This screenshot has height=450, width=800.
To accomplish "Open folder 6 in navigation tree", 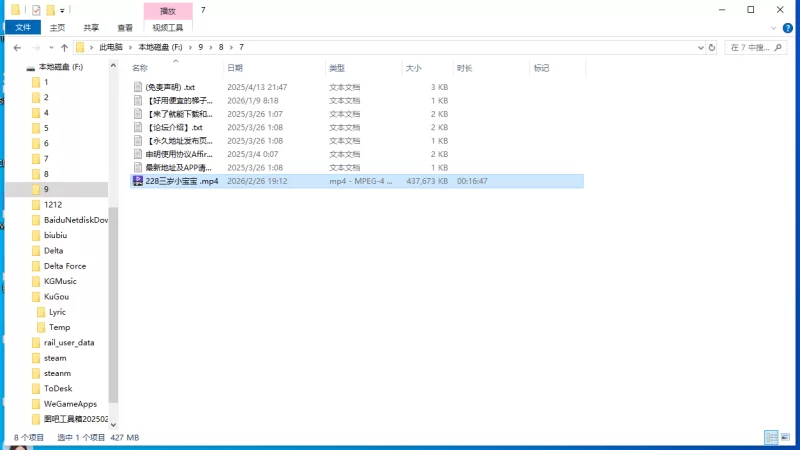I will (46, 143).
